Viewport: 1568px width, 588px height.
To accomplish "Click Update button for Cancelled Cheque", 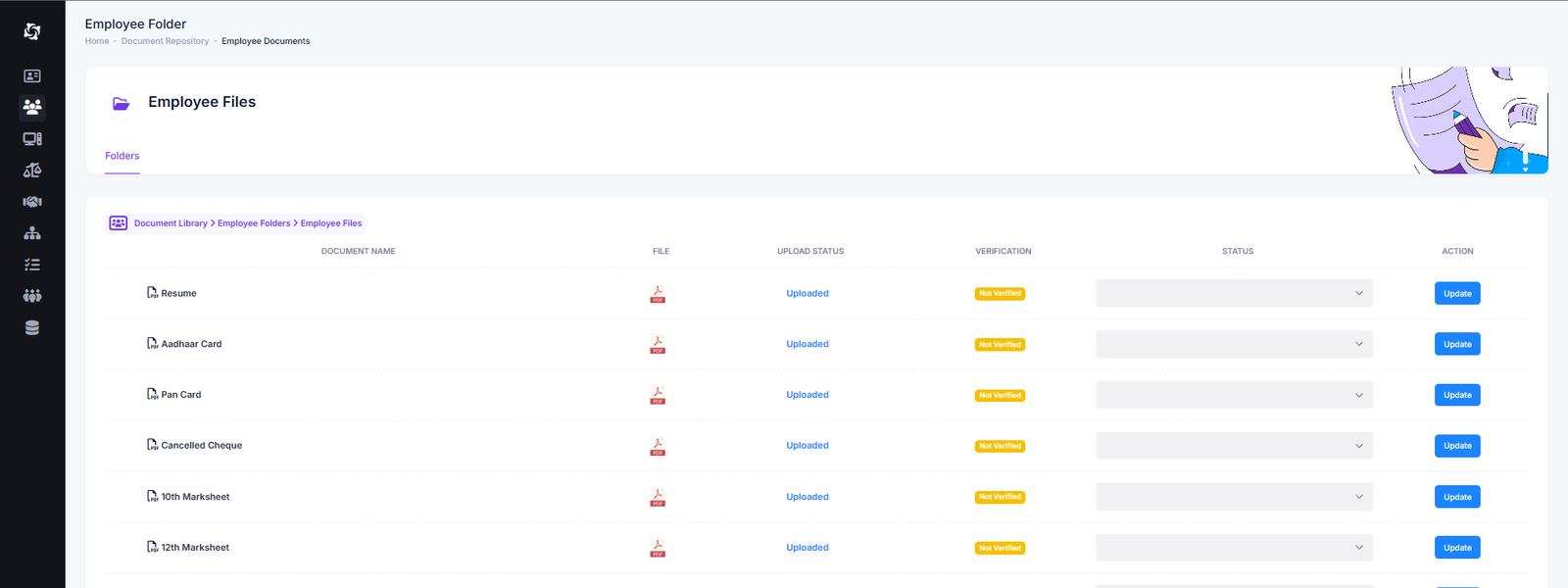I will (1456, 446).
